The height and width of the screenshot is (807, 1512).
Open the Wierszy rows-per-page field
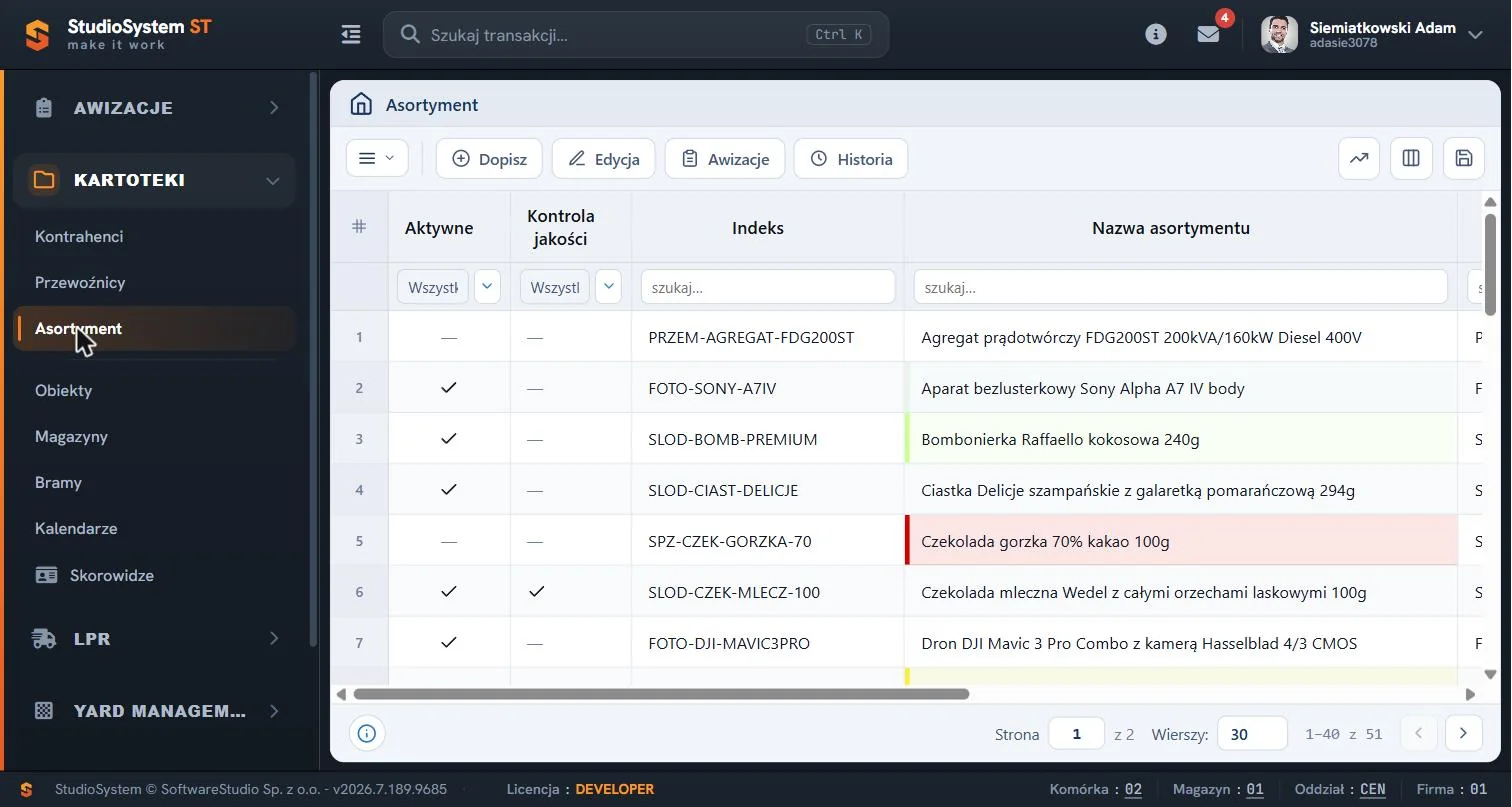(x=1252, y=734)
